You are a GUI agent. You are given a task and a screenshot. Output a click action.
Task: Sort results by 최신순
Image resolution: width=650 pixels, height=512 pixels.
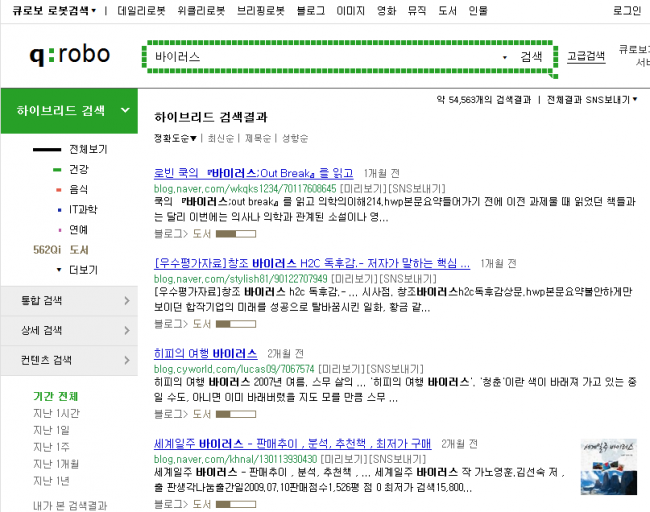[x=221, y=138]
